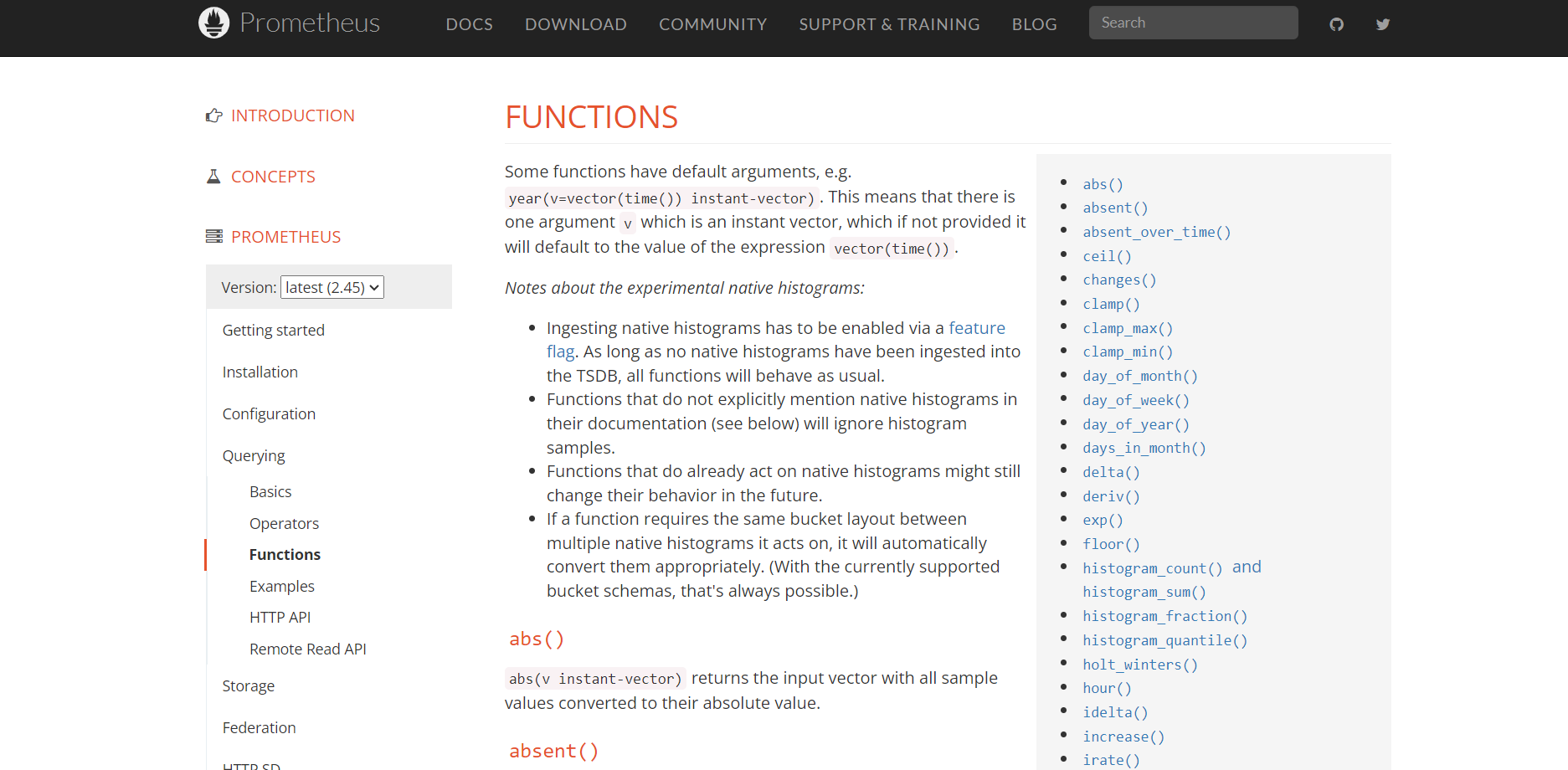Jump to irate() in contents list
Image resolution: width=1568 pixels, height=770 pixels.
coord(1111,760)
